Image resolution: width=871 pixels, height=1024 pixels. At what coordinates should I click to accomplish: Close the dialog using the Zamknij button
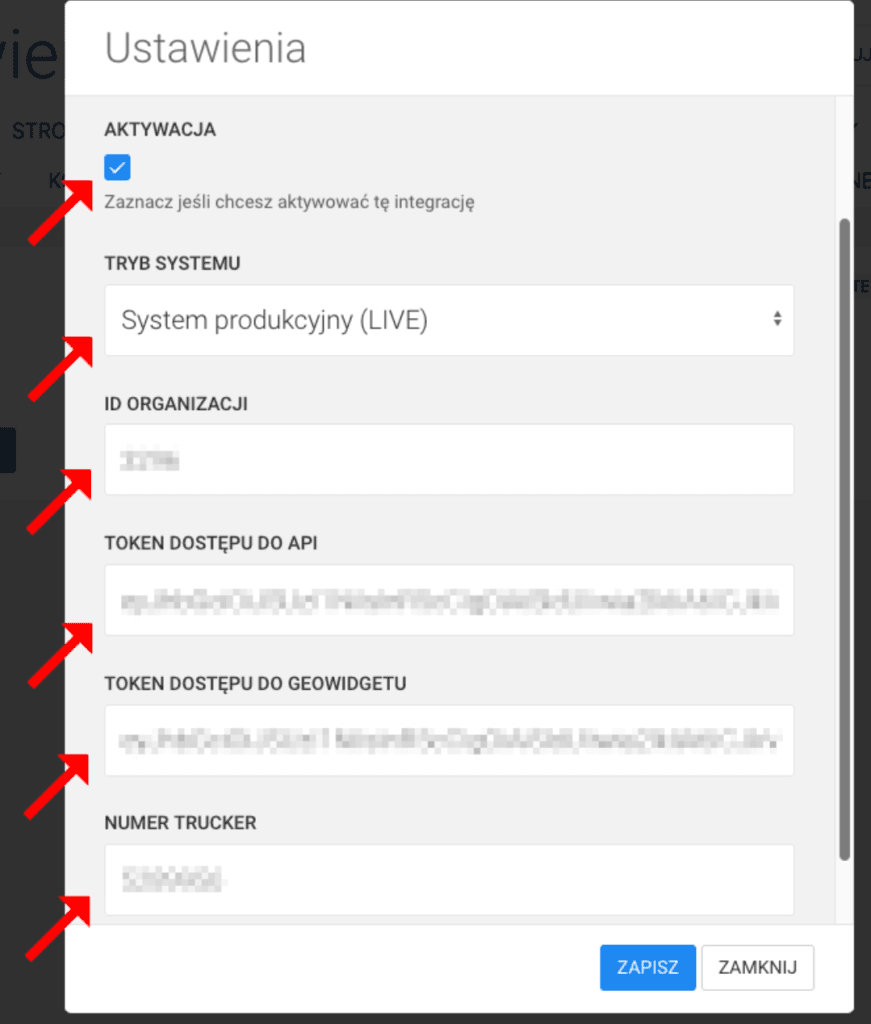757,967
